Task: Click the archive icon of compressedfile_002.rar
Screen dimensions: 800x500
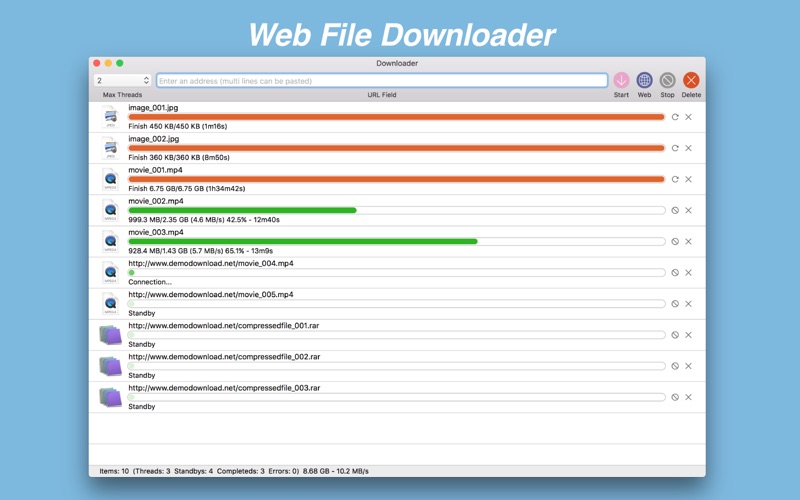Action: 110,366
